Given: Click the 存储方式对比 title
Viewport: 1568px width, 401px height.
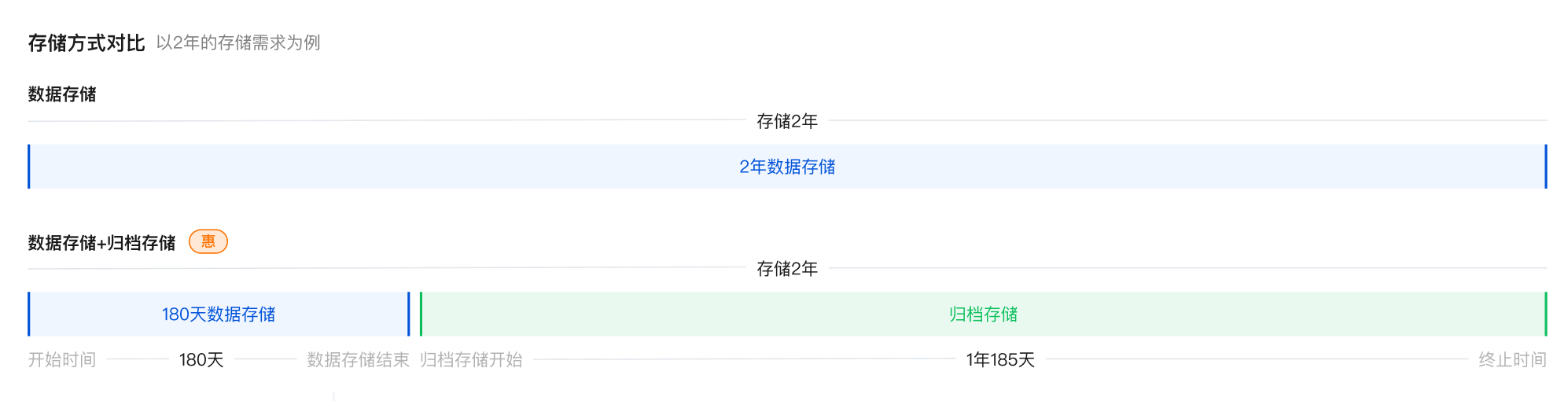Looking at the screenshot, I should 86,43.
